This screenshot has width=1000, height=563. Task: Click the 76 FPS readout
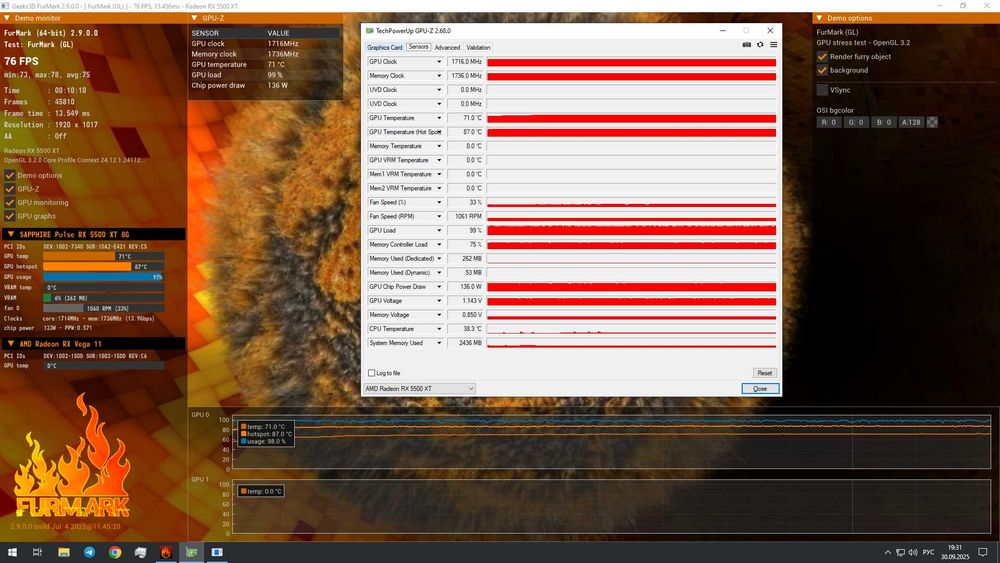pos(22,61)
